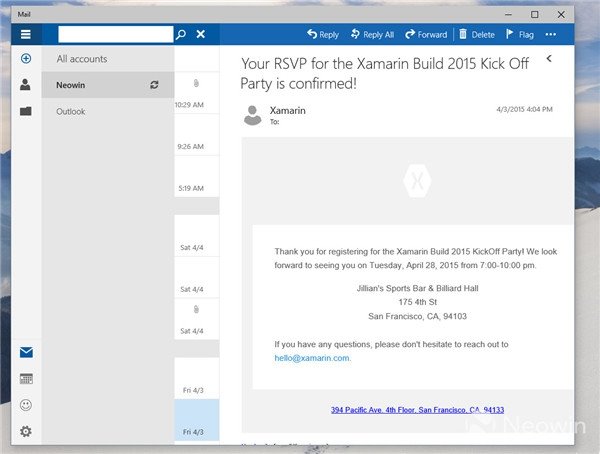This screenshot has width=600, height=454.
Task: Delete the email
Action: pyautogui.click(x=477, y=34)
